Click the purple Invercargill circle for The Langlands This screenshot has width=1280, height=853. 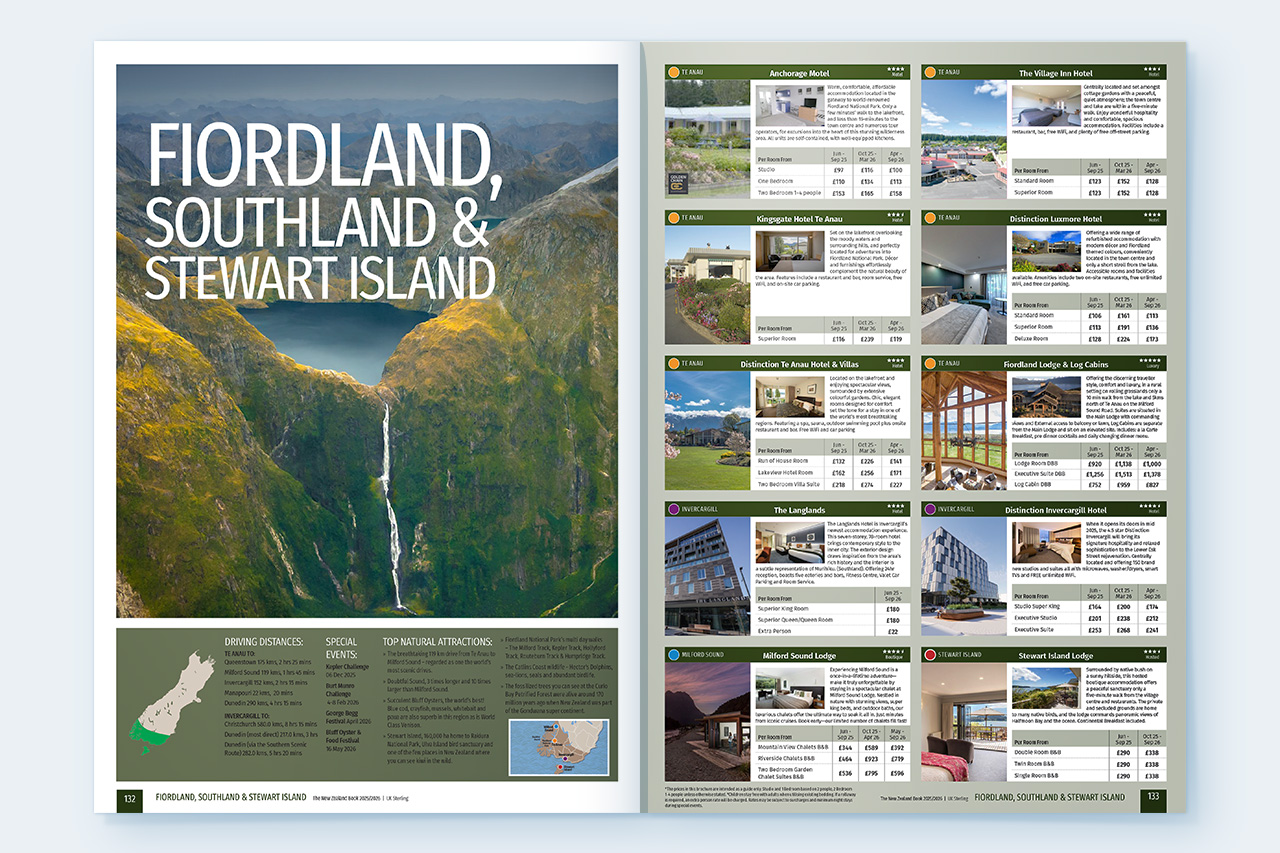[673, 509]
